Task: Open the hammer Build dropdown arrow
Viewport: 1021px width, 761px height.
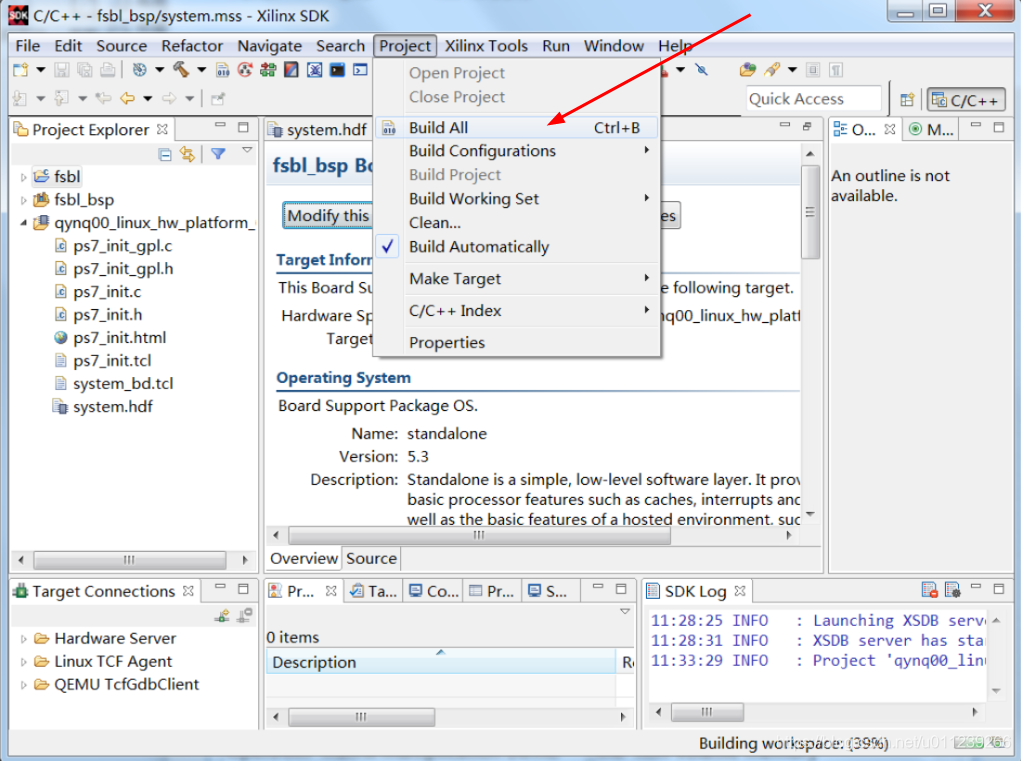Action: (201, 70)
